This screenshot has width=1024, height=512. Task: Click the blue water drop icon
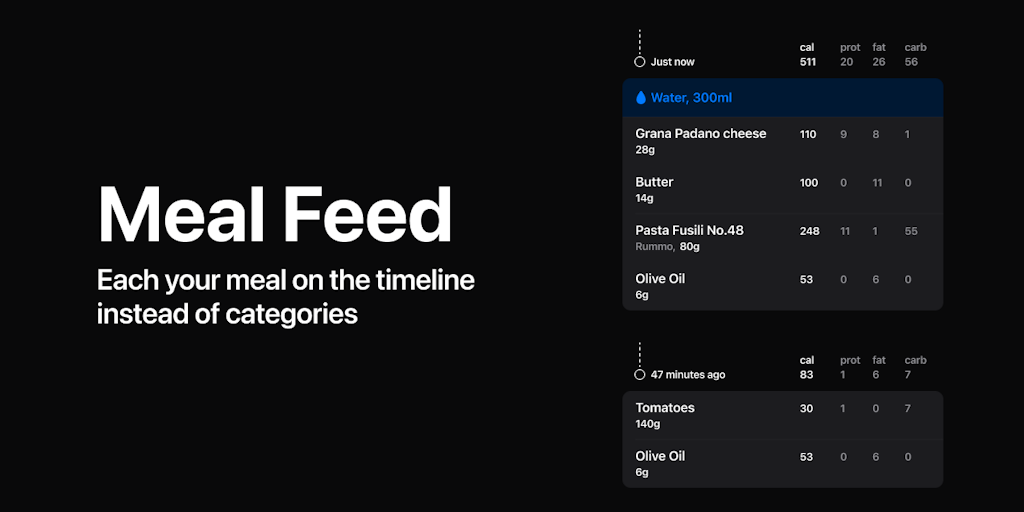641,98
